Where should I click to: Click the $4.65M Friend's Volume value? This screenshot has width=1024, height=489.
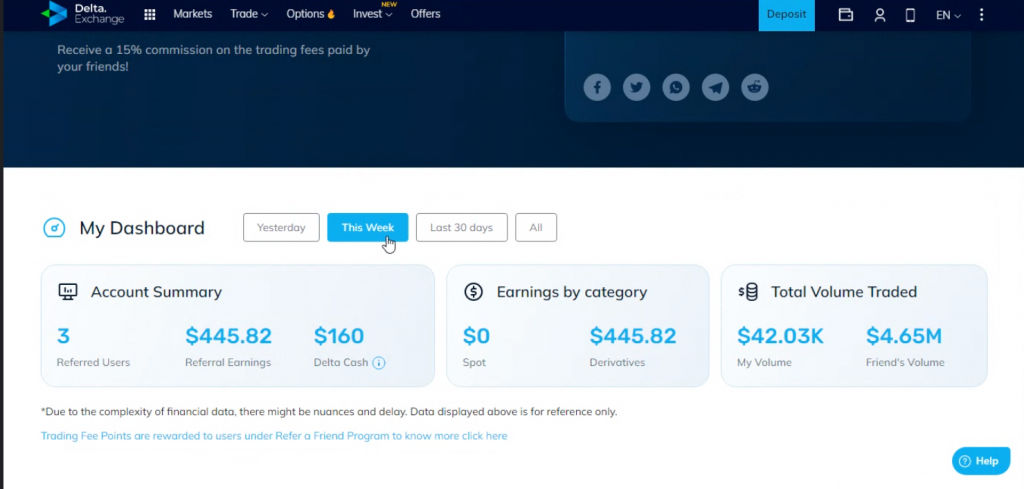click(904, 336)
